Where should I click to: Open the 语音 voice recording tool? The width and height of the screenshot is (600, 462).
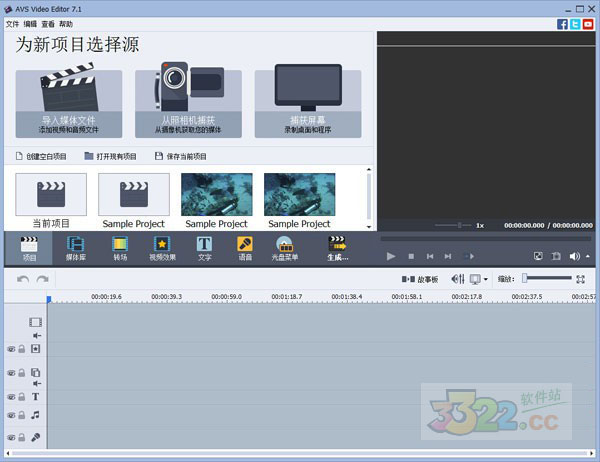point(245,248)
